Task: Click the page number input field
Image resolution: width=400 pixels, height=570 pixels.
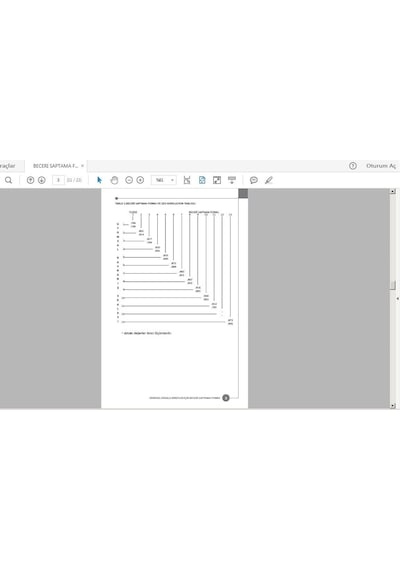Action: tap(58, 180)
